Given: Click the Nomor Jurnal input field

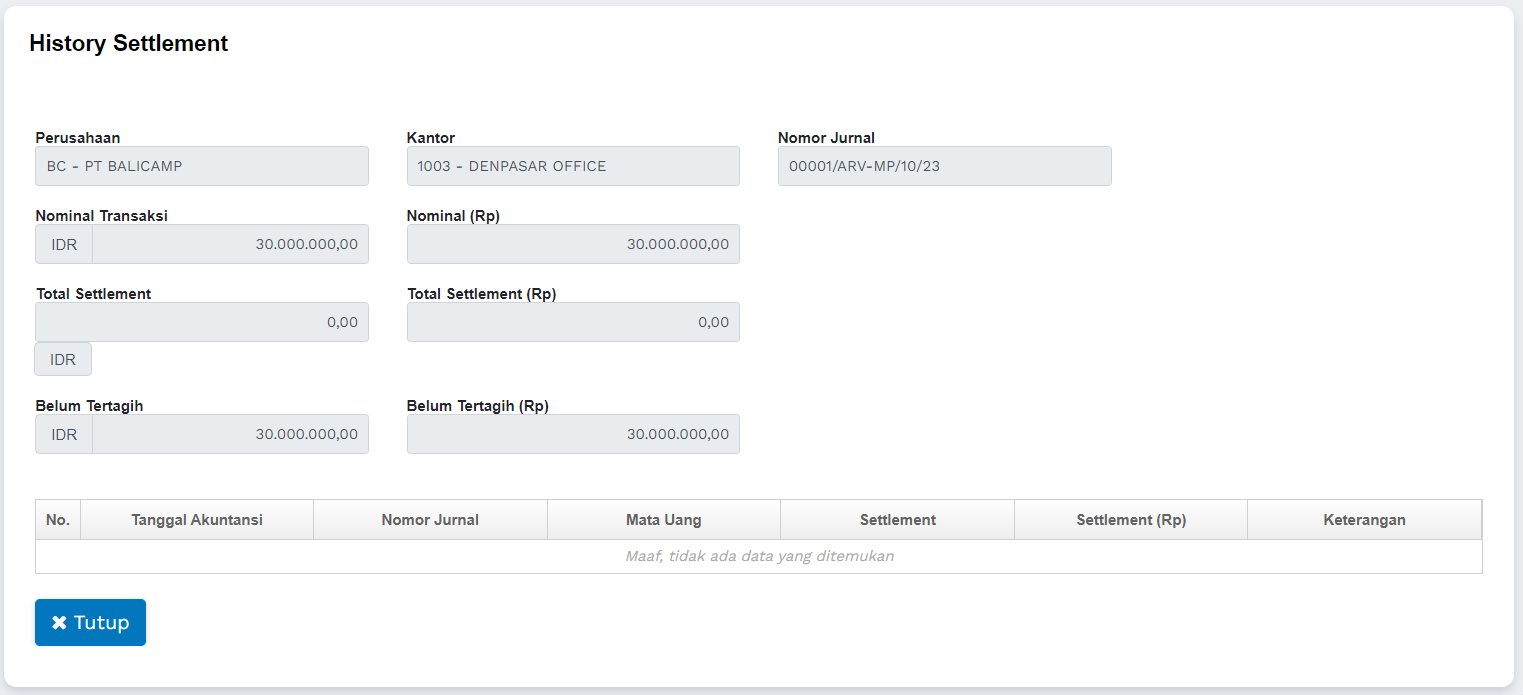Looking at the screenshot, I should coord(944,166).
